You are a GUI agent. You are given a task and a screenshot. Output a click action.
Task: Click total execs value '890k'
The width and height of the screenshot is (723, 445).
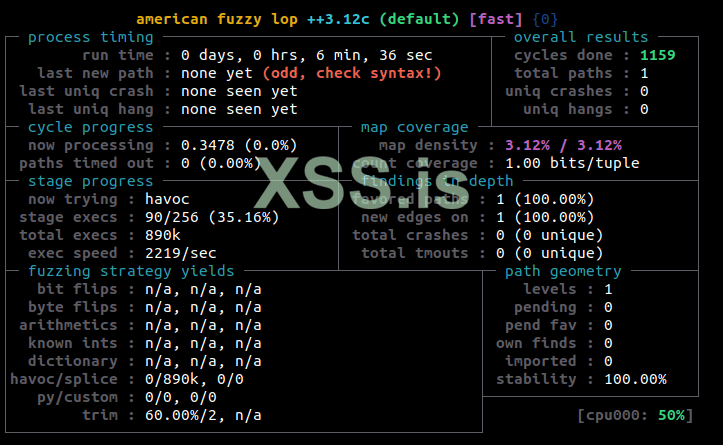click(162, 235)
